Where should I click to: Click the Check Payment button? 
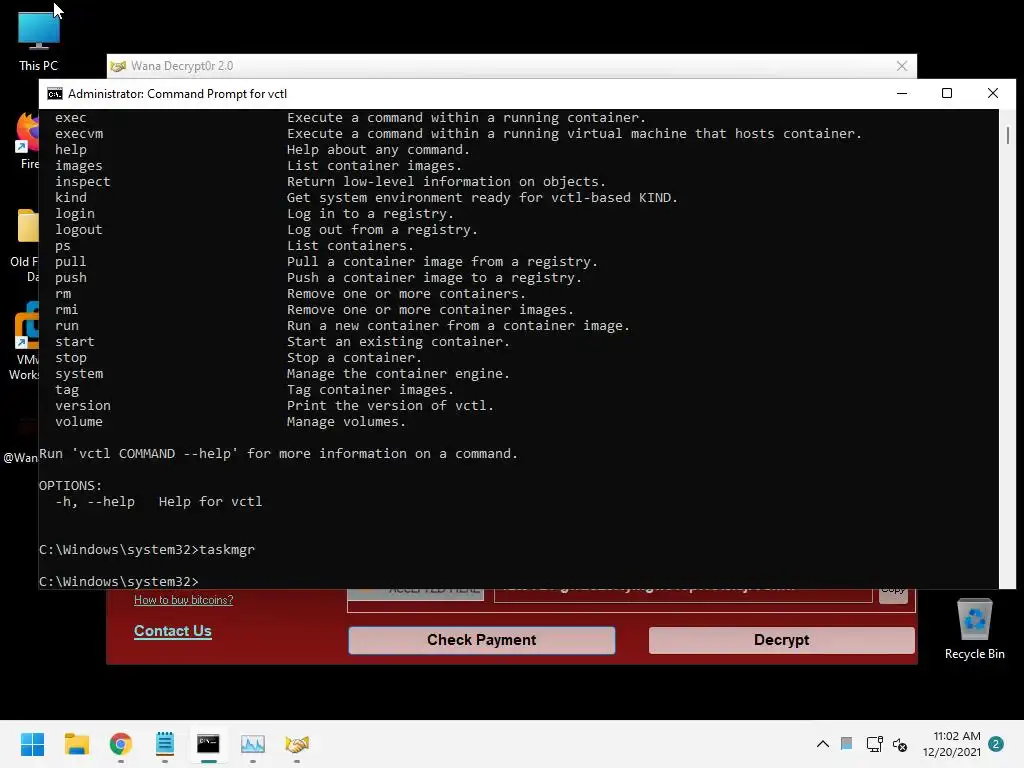point(481,640)
